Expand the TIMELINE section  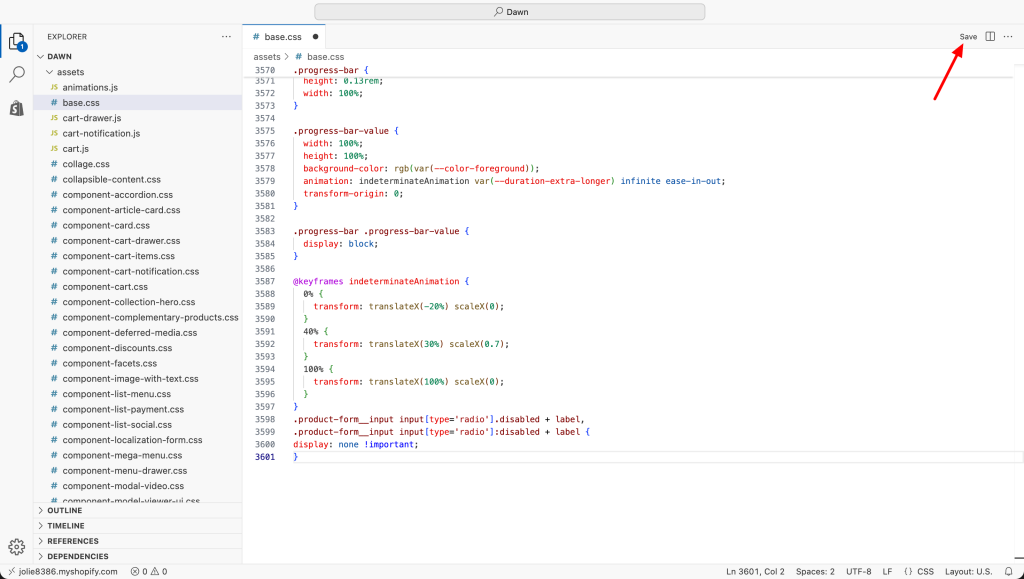(x=66, y=526)
